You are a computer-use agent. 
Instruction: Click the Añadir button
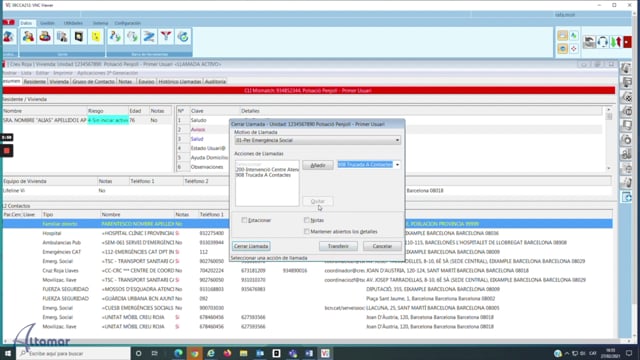pyautogui.click(x=318, y=165)
